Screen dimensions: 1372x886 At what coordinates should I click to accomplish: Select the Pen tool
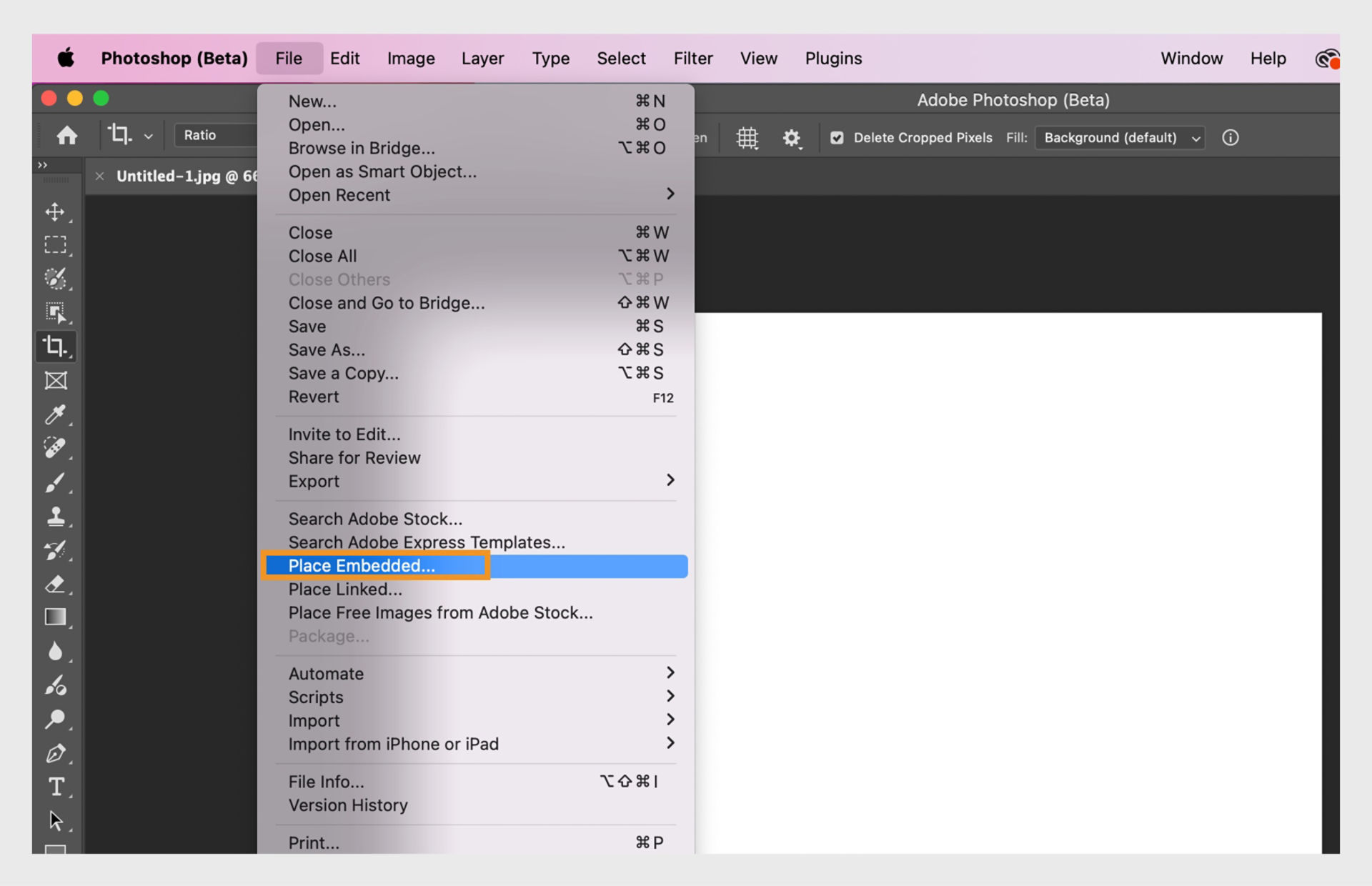click(55, 753)
